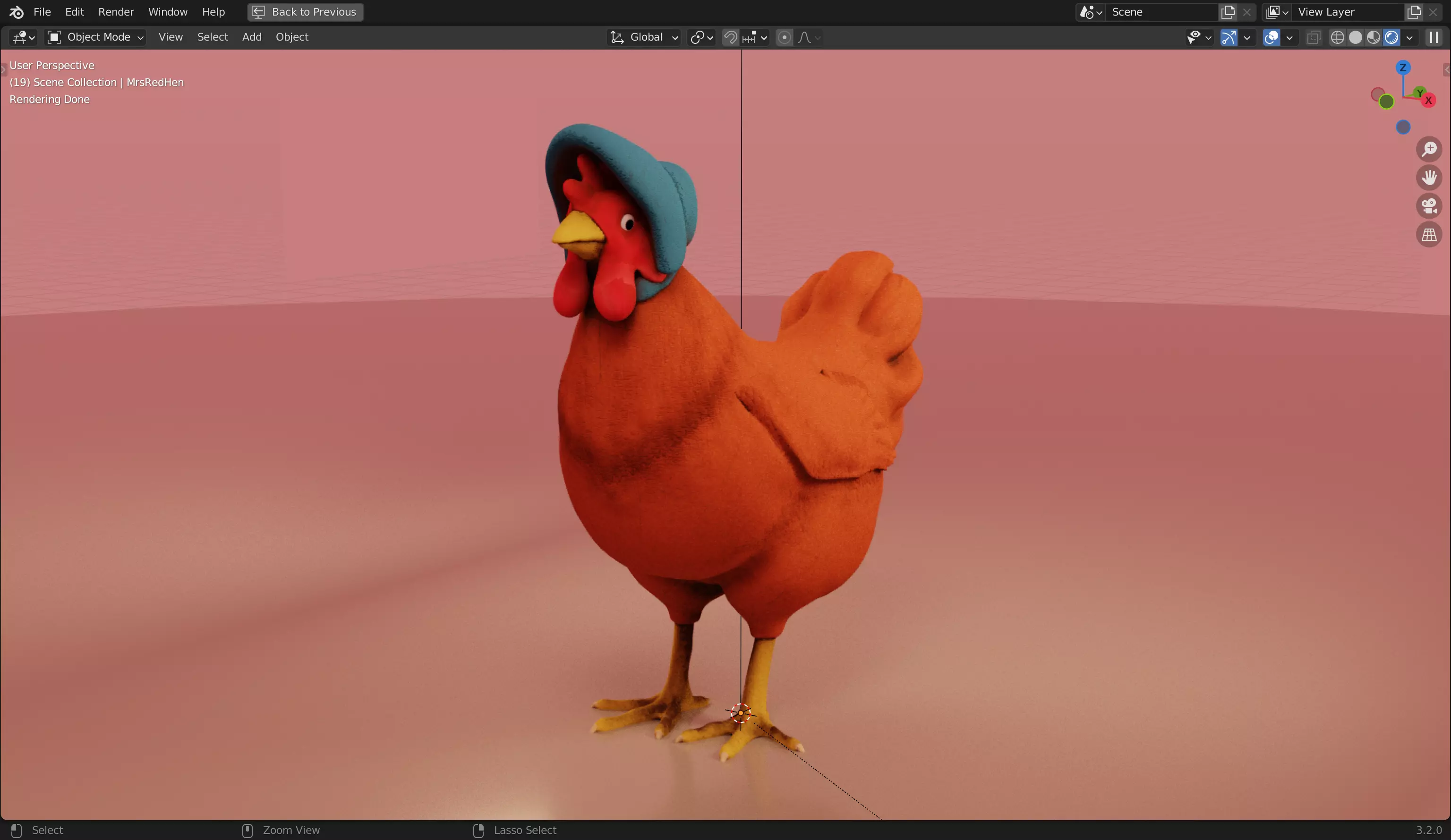Open the overlays options dropdown arrow
The image size is (1451, 840).
1289,37
